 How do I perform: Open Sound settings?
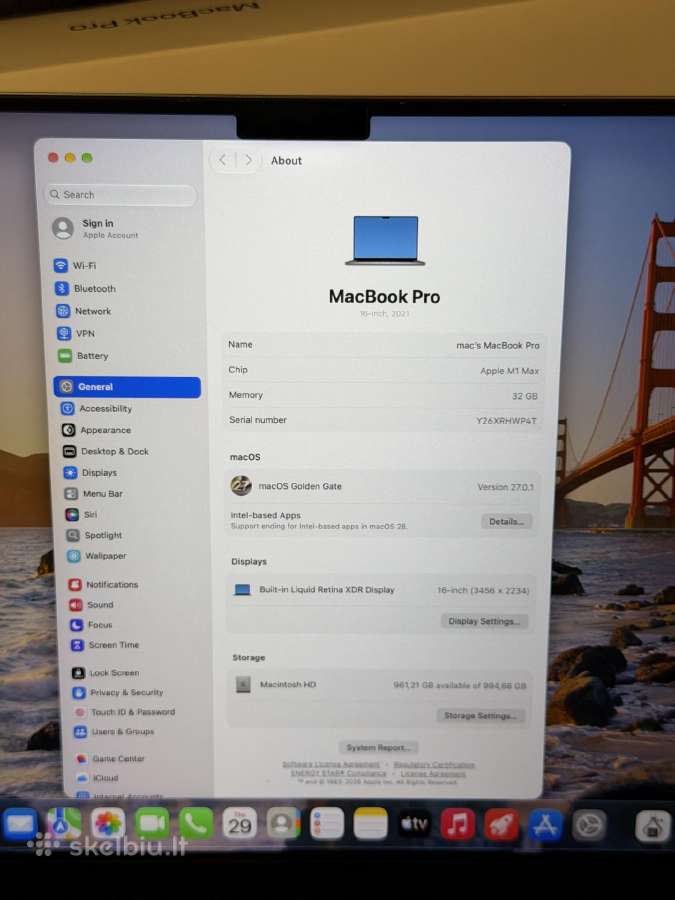point(92,605)
